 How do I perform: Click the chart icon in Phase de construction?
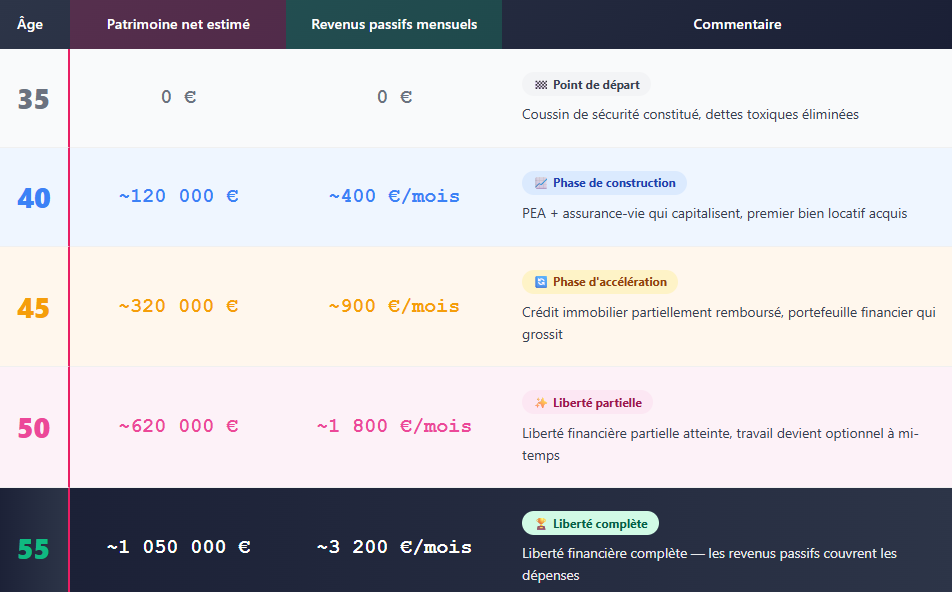pos(540,183)
